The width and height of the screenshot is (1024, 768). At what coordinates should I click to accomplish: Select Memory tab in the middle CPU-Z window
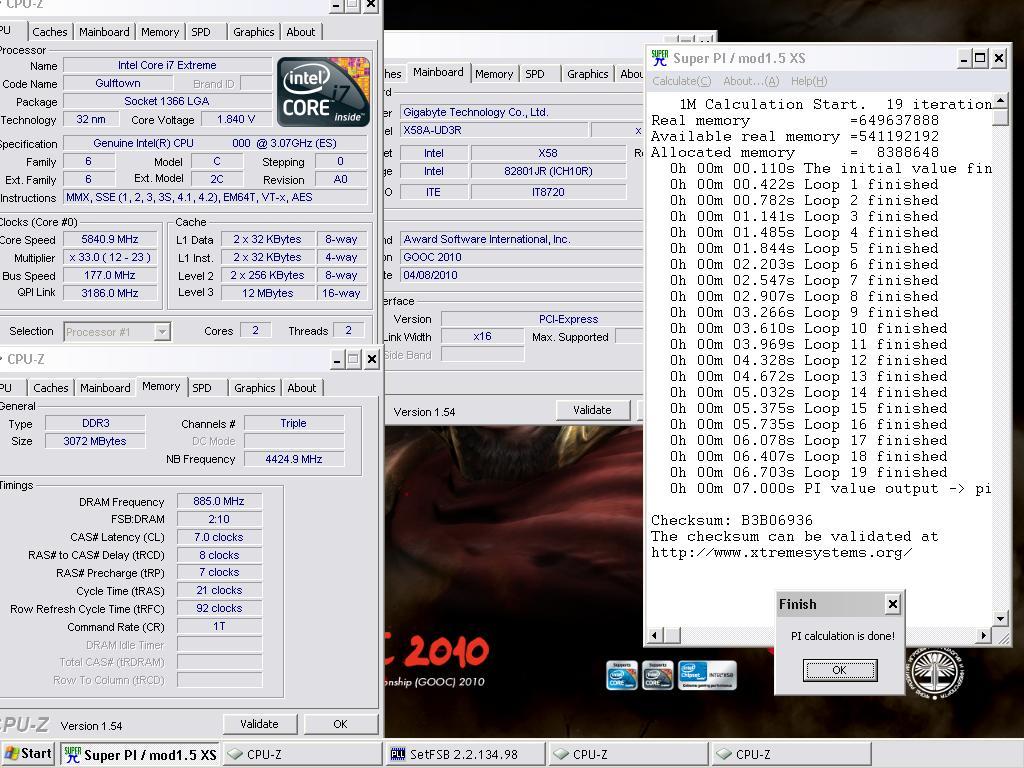(x=494, y=74)
